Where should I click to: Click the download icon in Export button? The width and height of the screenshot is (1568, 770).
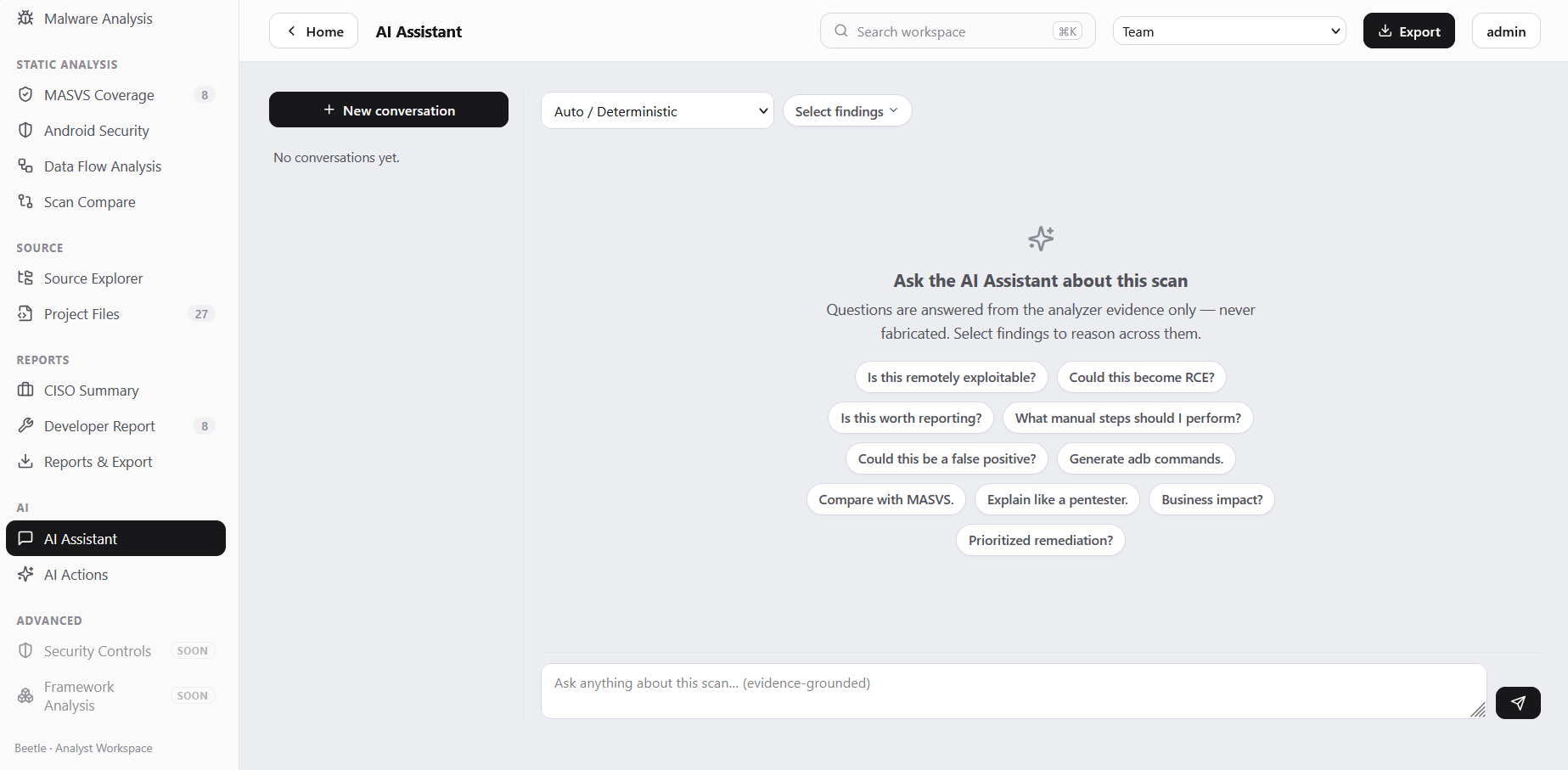pos(1385,31)
